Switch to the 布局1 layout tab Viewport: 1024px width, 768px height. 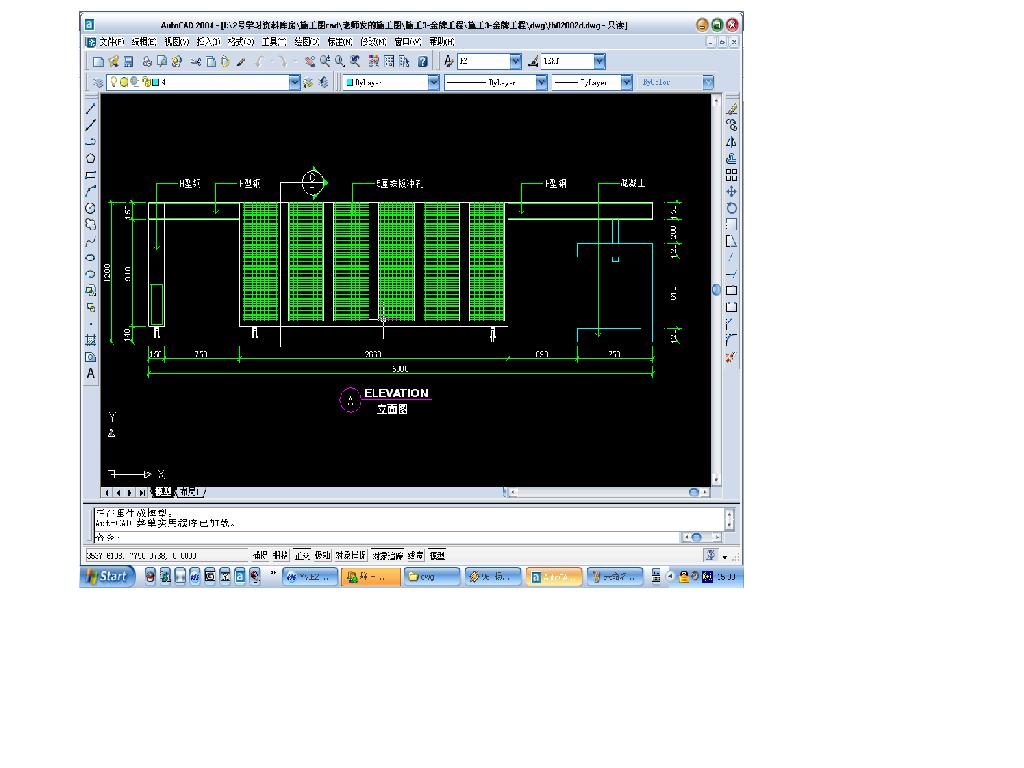[191, 492]
